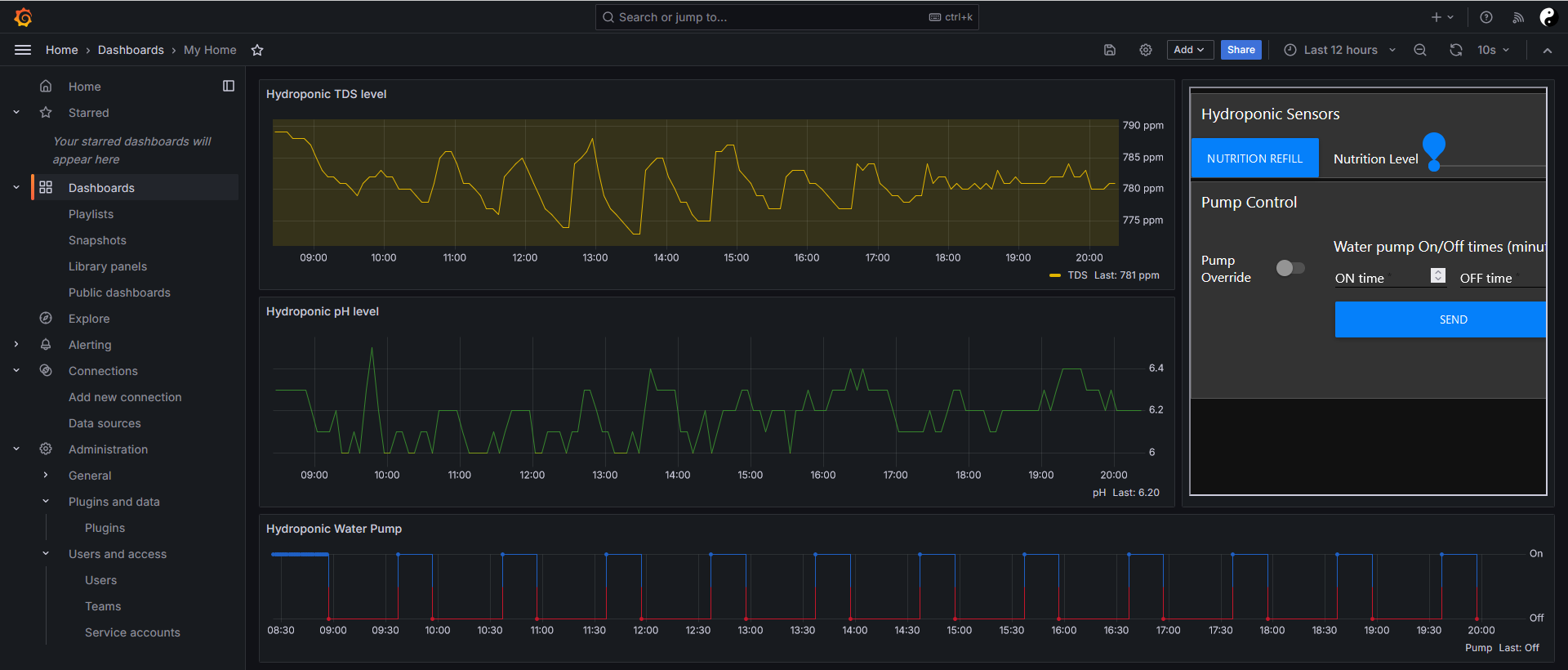Open dashboard settings gear icon
This screenshot has width=1568, height=670.
pyautogui.click(x=1146, y=50)
